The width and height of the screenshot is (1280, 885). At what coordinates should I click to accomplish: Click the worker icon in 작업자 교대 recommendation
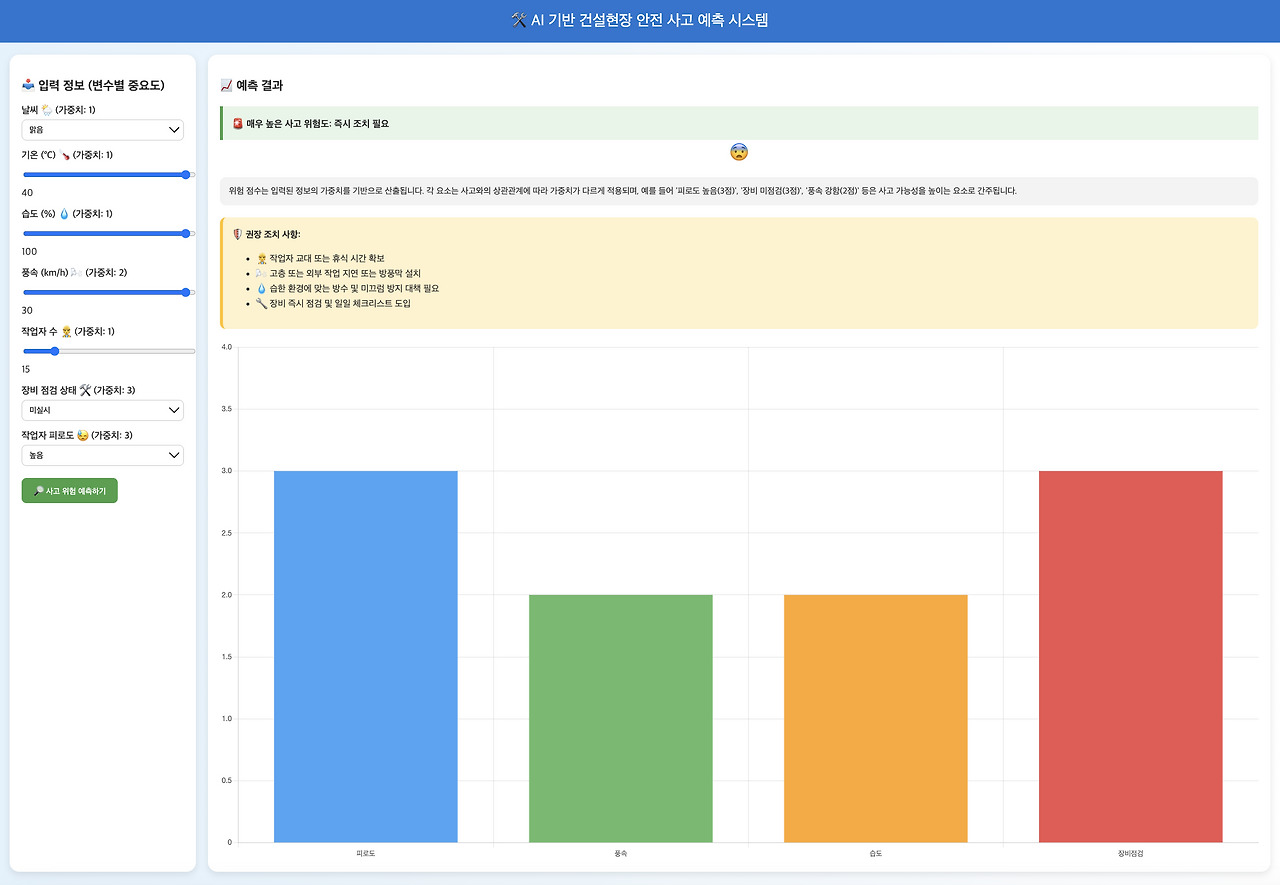261,259
